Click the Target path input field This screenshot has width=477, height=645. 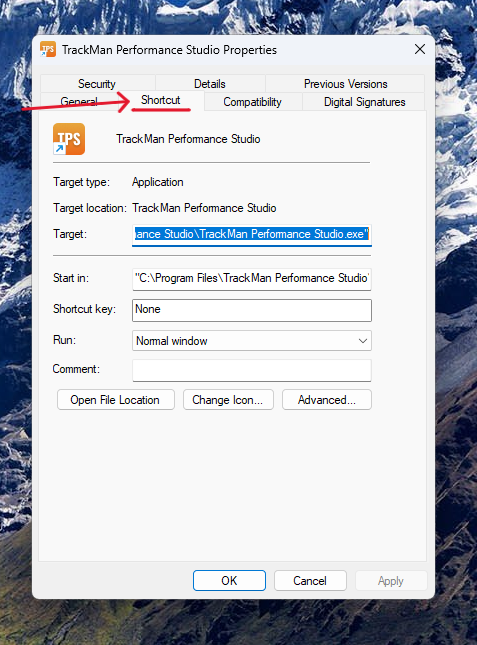tap(252, 234)
